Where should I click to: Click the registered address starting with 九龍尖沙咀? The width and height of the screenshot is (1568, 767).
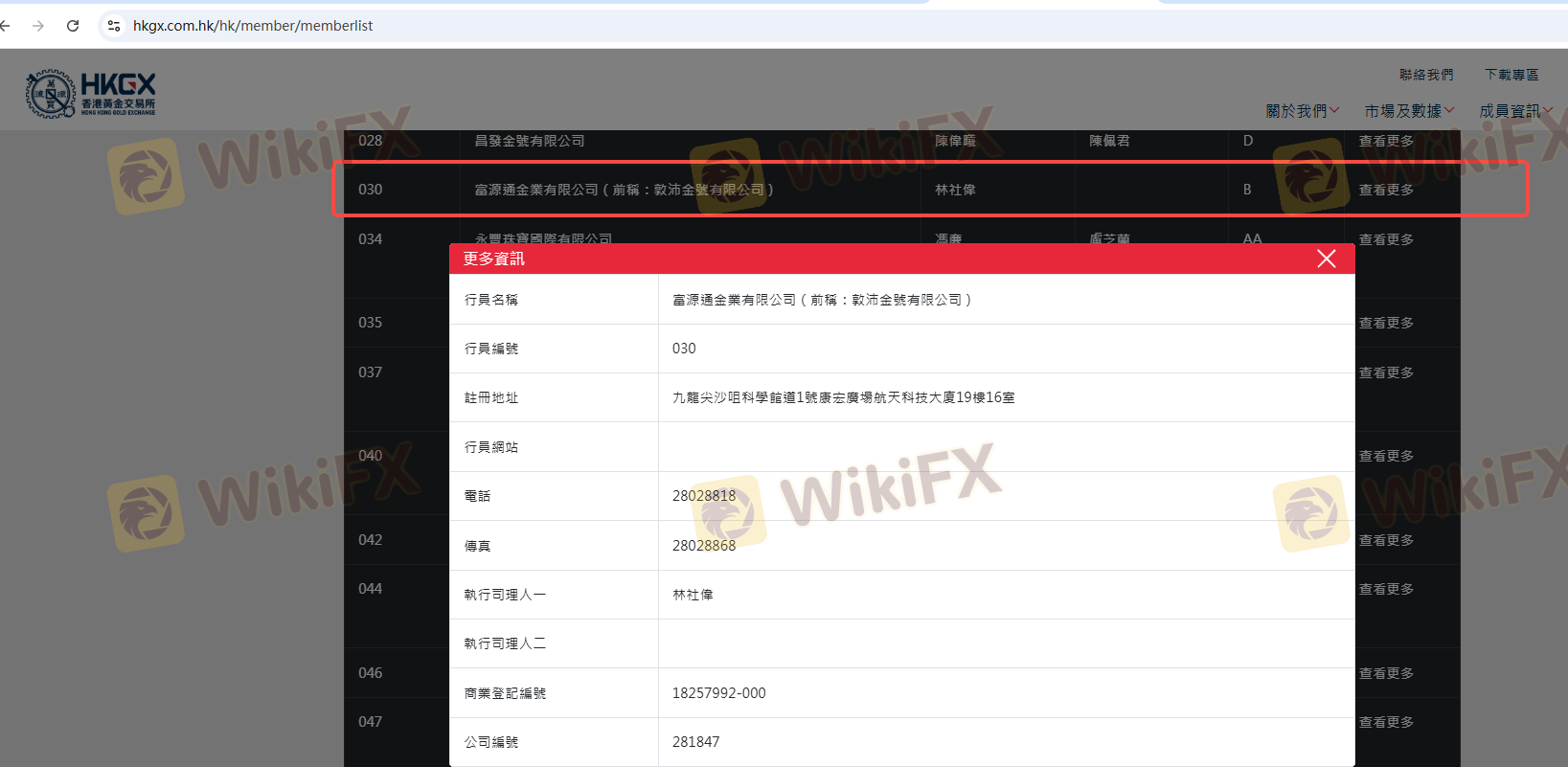click(844, 397)
